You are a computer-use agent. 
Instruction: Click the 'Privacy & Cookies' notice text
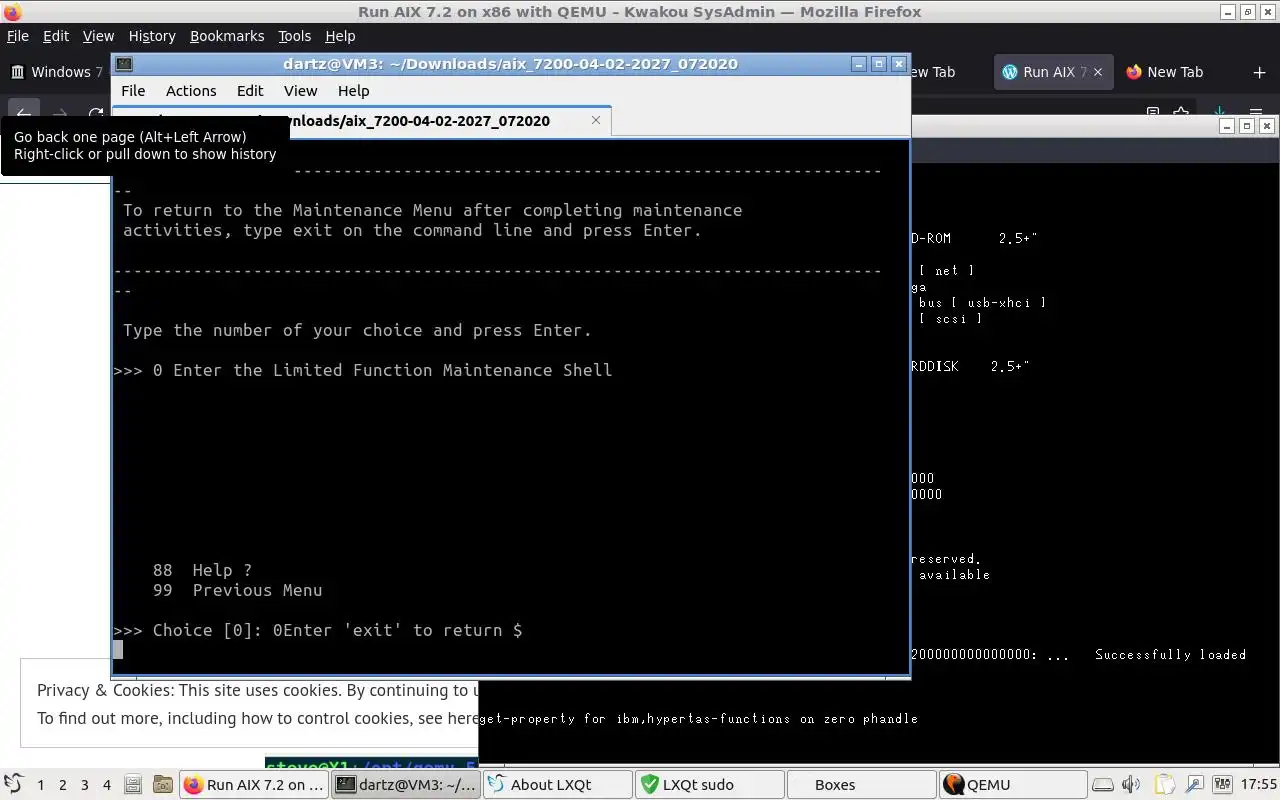pos(256,690)
